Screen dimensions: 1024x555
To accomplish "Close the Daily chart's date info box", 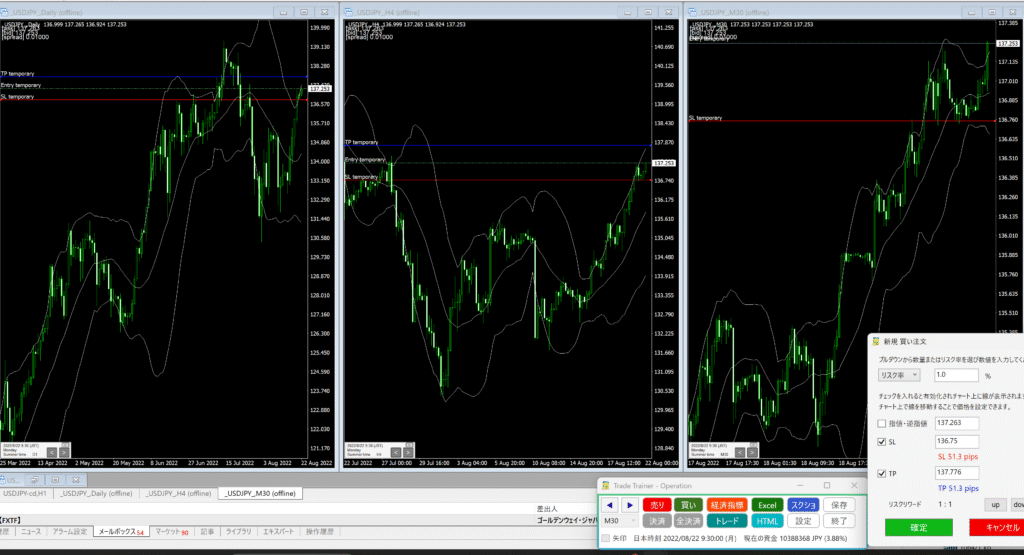I will [x=65, y=445].
